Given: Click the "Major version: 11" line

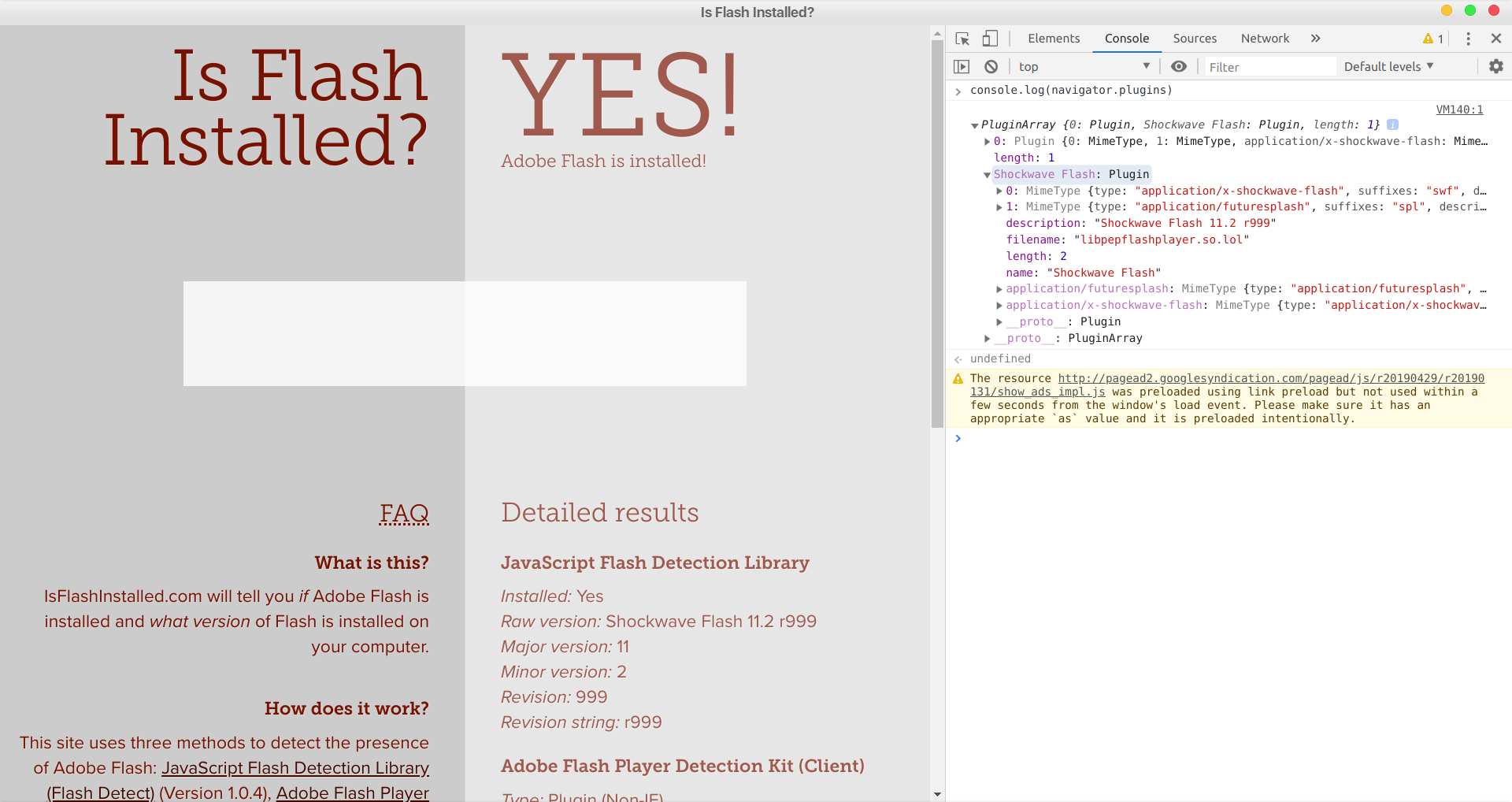Looking at the screenshot, I should 565,647.
